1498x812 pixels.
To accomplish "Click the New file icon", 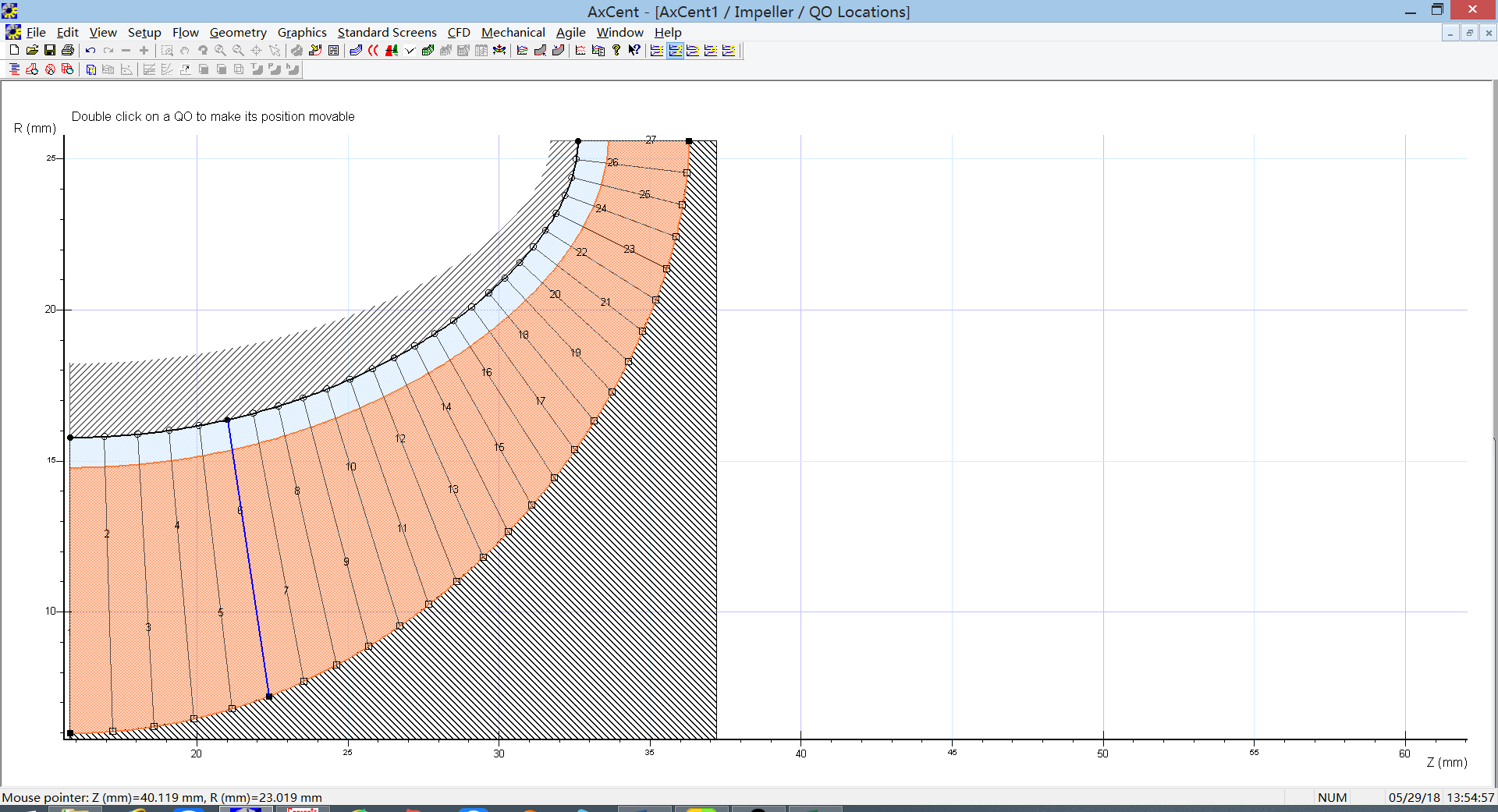I will point(14,51).
